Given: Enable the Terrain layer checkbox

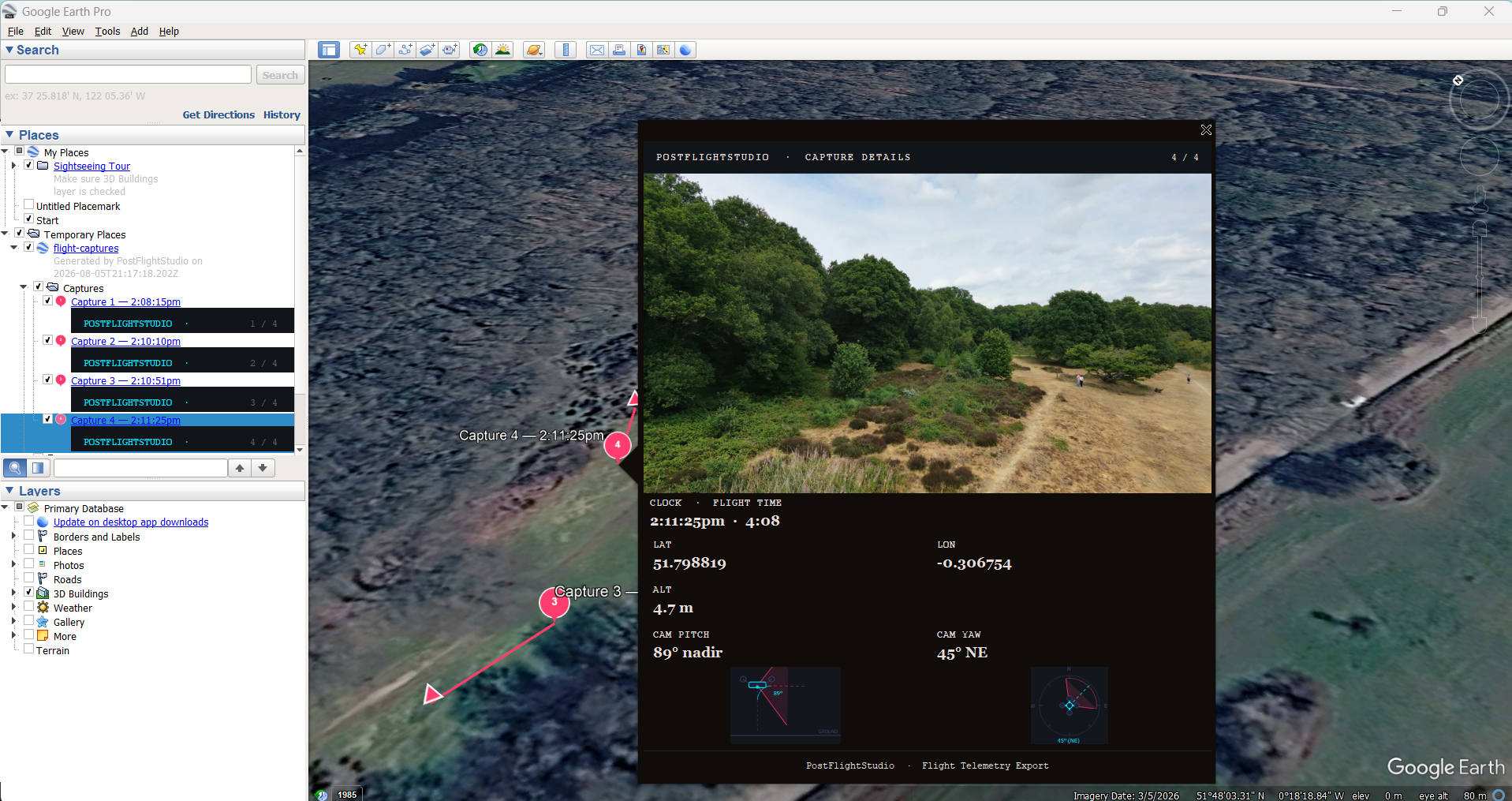Looking at the screenshot, I should click(29, 649).
